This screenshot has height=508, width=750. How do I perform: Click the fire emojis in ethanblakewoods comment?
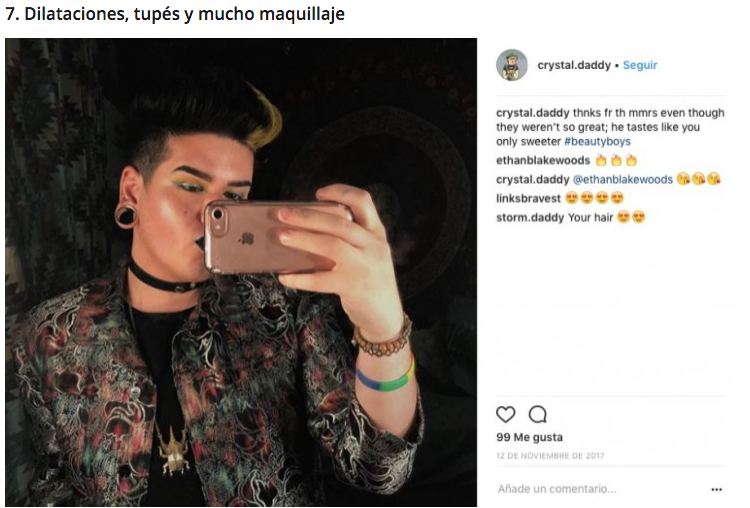(x=616, y=160)
